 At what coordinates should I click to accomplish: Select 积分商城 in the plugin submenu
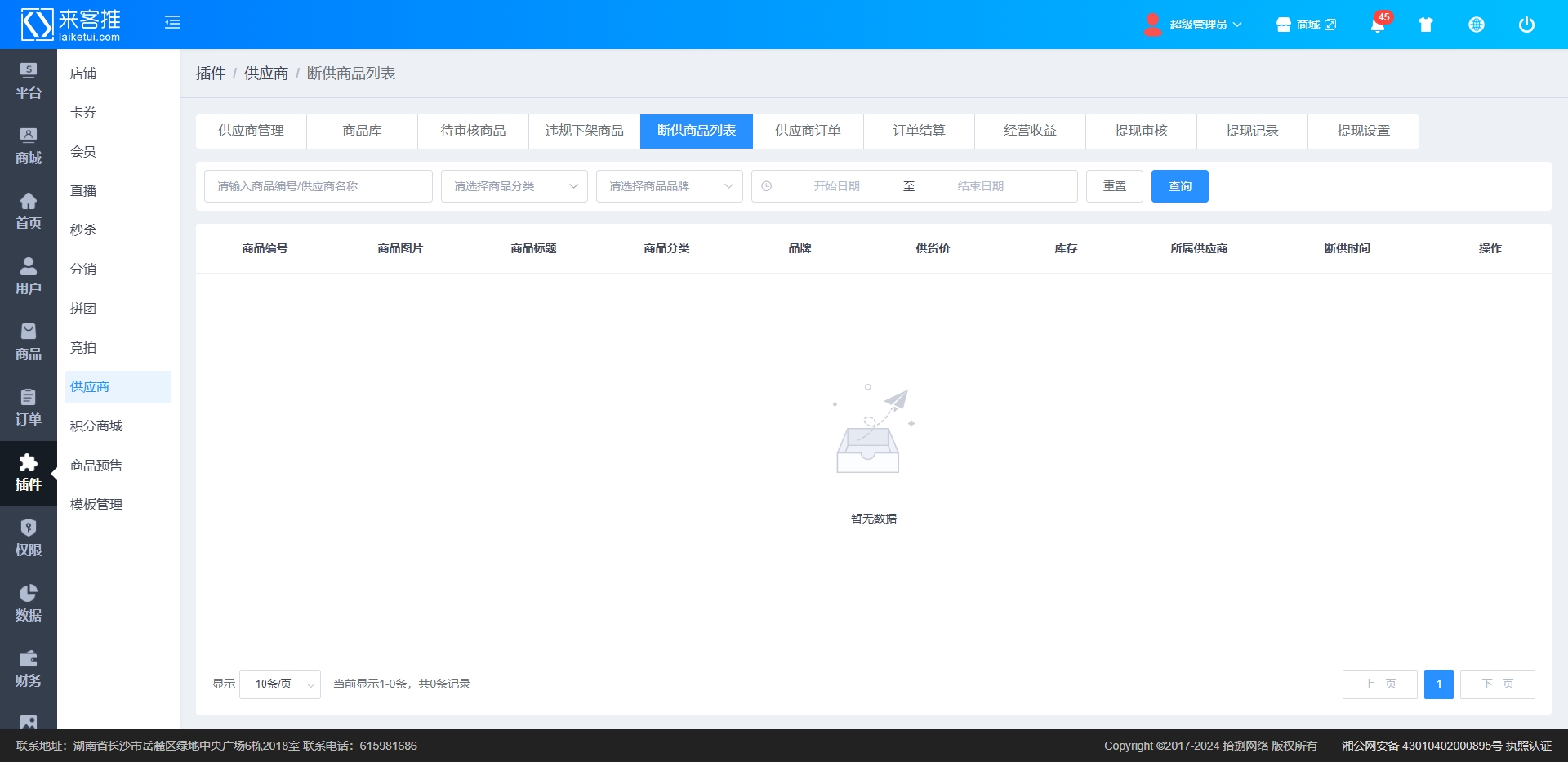(96, 426)
